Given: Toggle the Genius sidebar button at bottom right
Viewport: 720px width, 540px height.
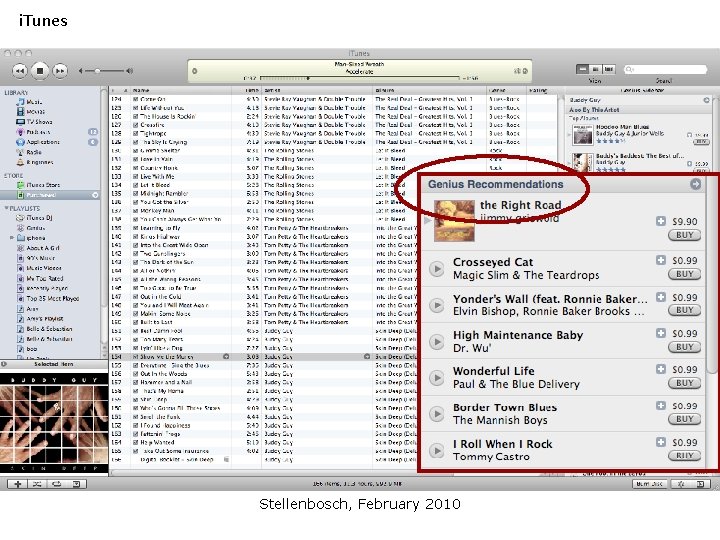Looking at the screenshot, I should (701, 484).
